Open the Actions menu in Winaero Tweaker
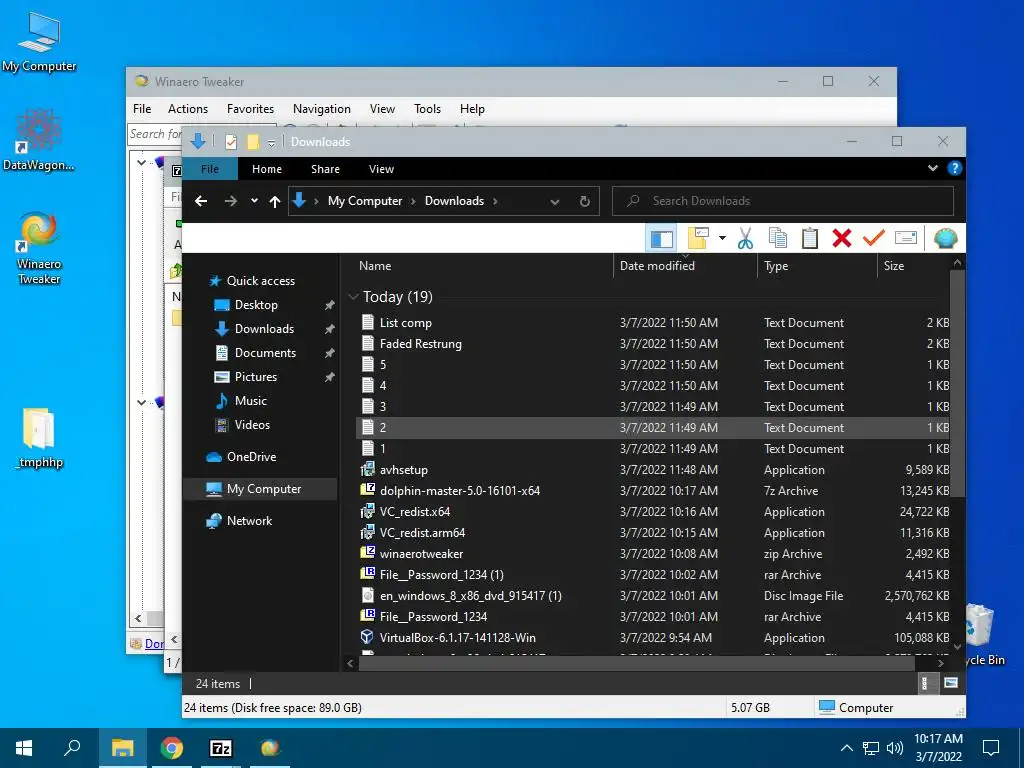The image size is (1024, 768). click(x=188, y=109)
